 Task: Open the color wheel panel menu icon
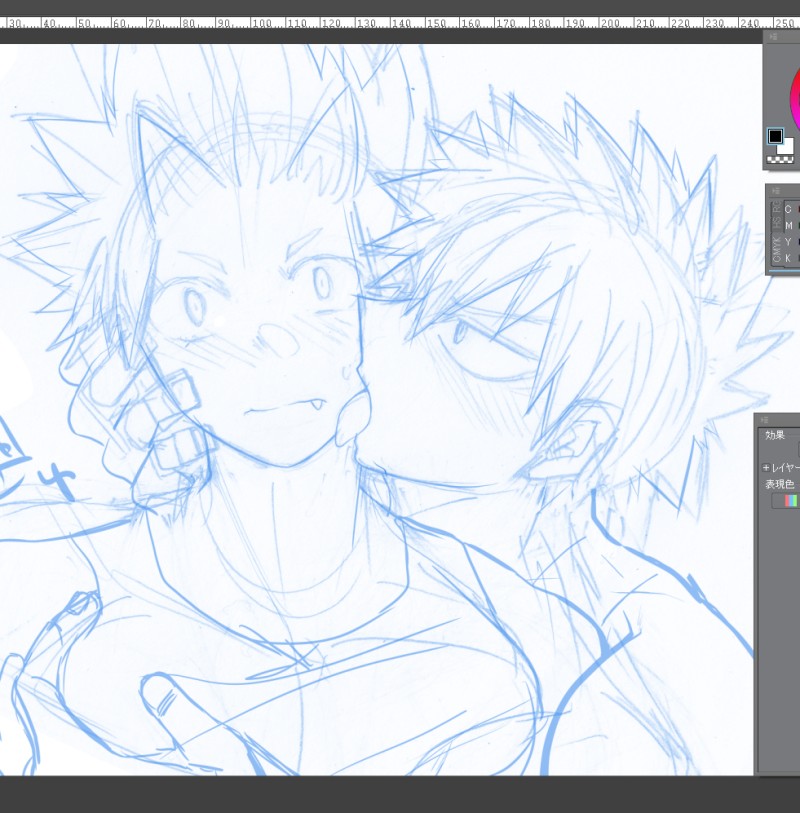tap(774, 37)
